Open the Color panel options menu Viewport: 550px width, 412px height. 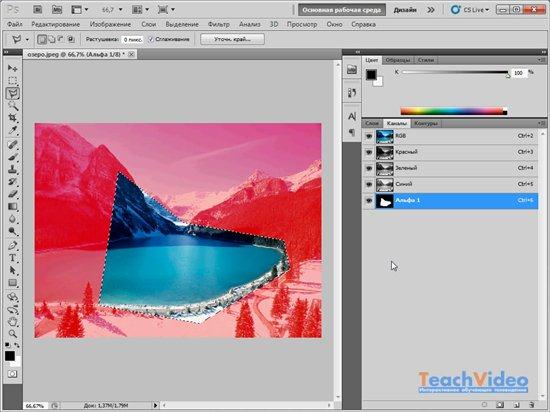pyautogui.click(x=541, y=60)
